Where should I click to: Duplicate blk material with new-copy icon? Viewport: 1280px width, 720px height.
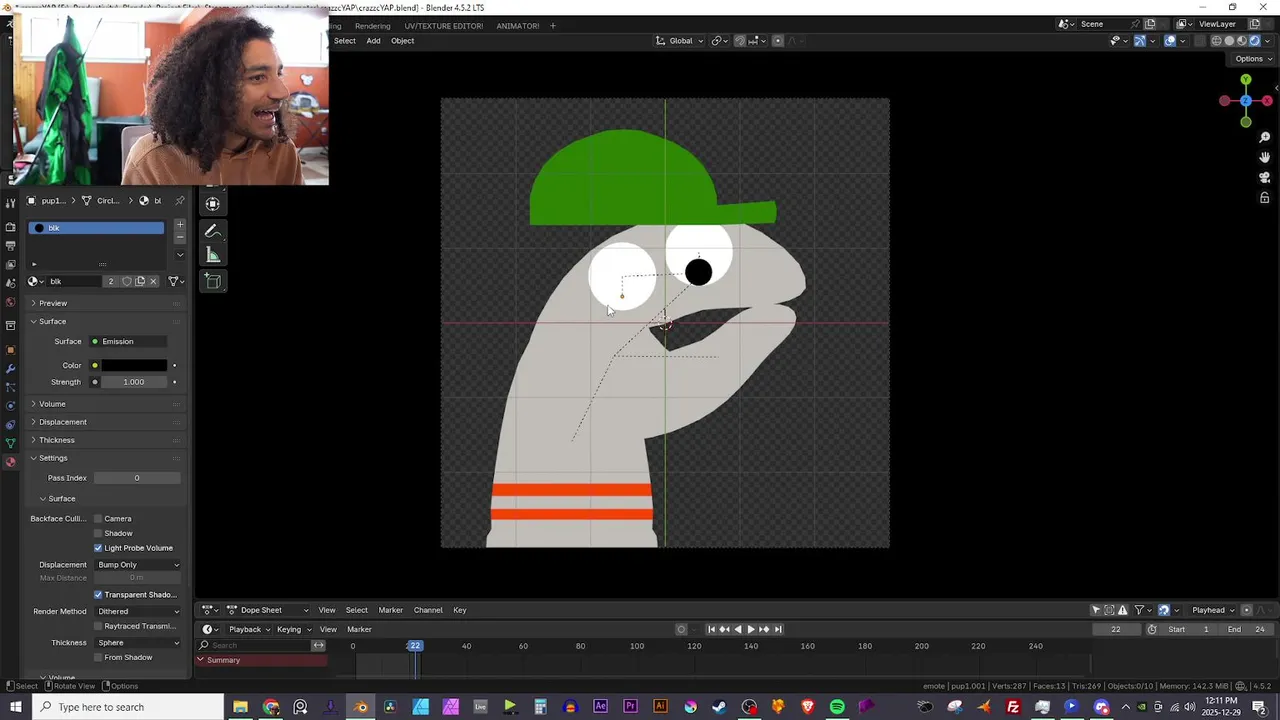pyautogui.click(x=140, y=281)
